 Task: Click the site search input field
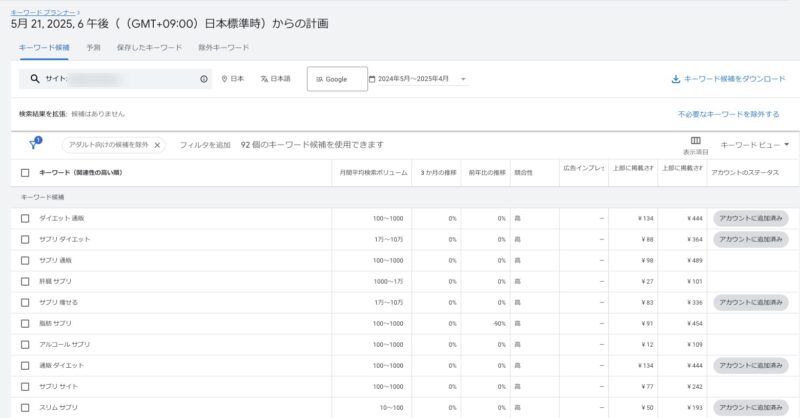pyautogui.click(x=115, y=79)
